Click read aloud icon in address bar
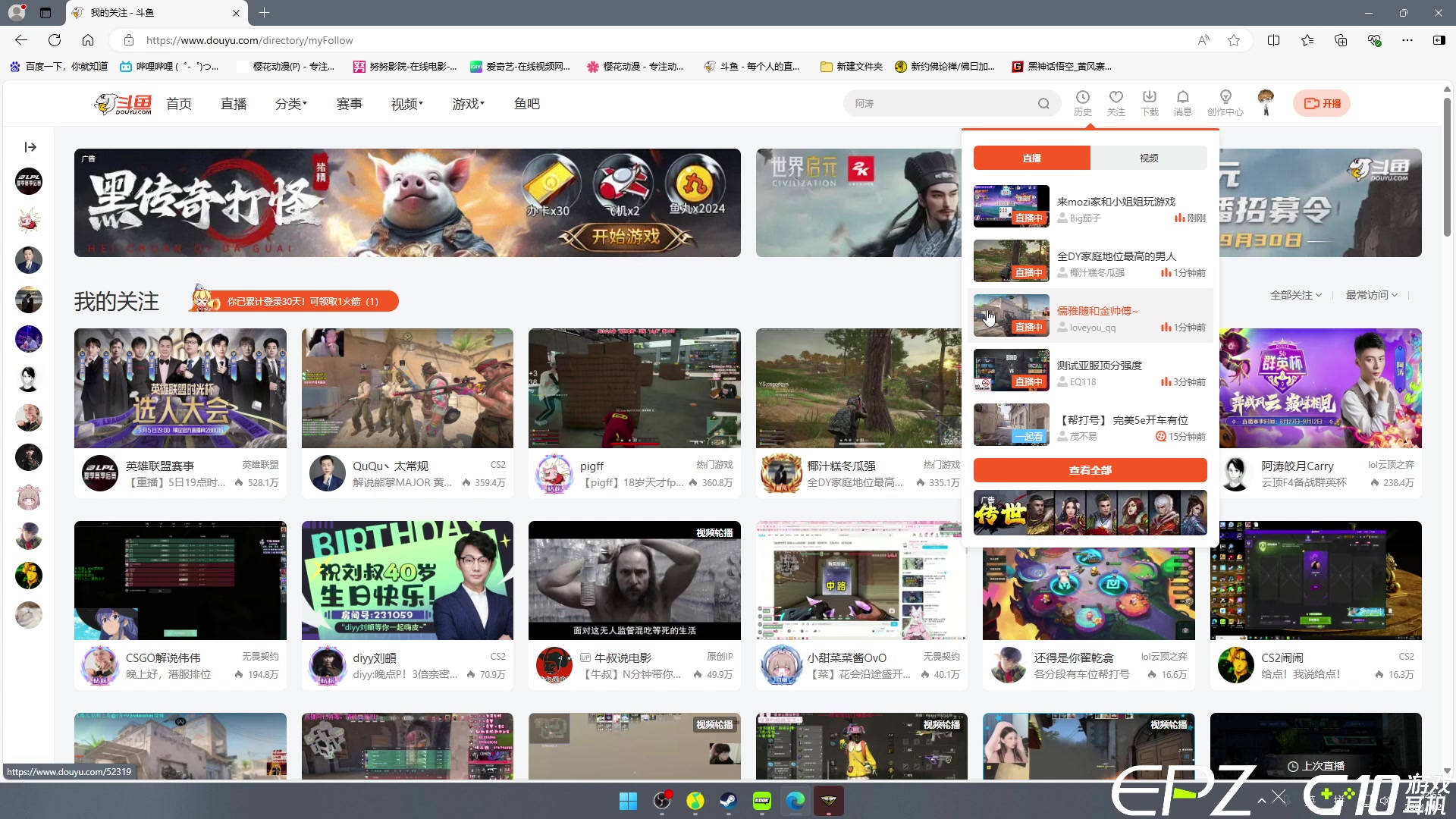The image size is (1456, 819). tap(1203, 40)
